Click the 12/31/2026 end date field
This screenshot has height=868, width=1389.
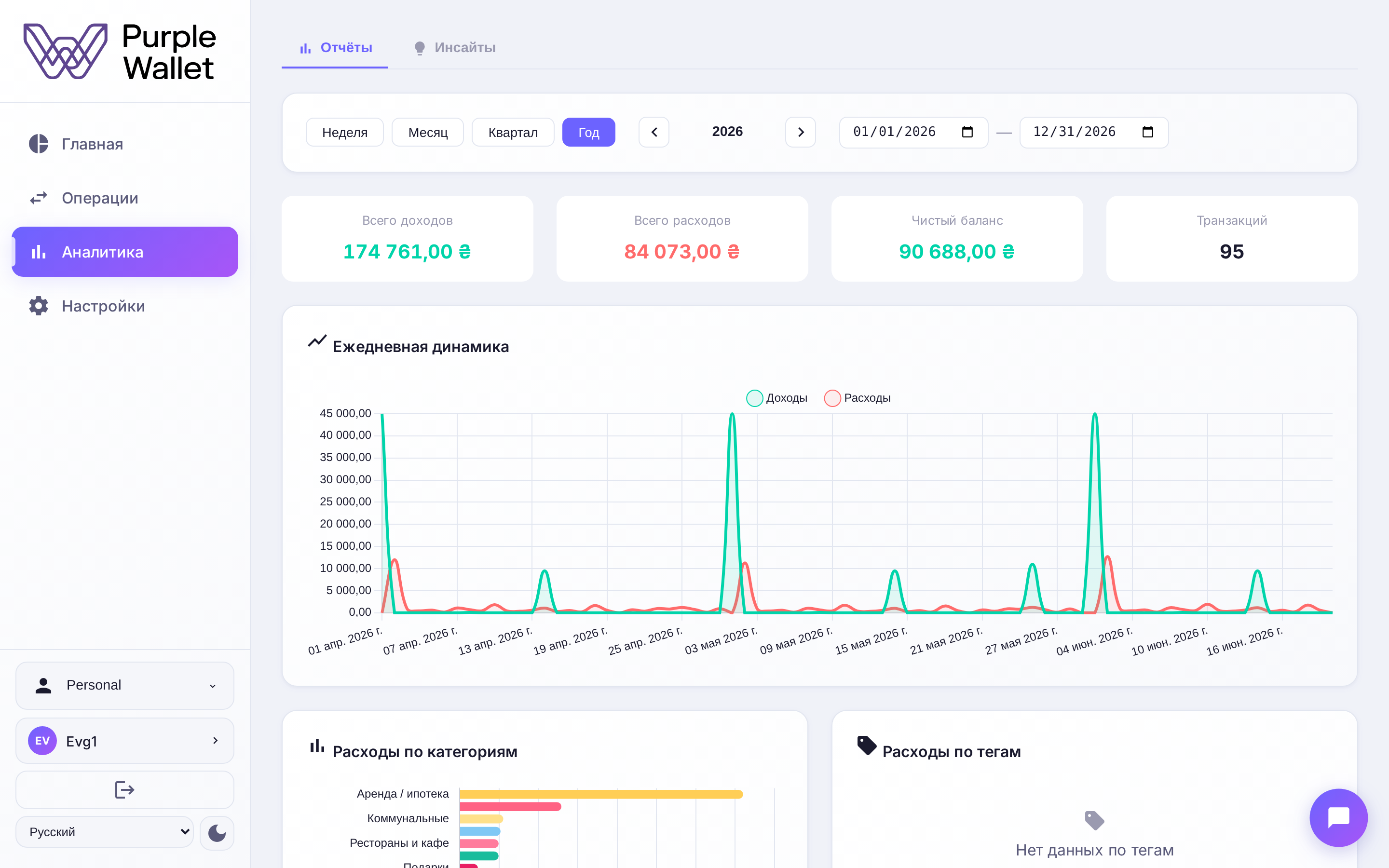pos(1093,132)
